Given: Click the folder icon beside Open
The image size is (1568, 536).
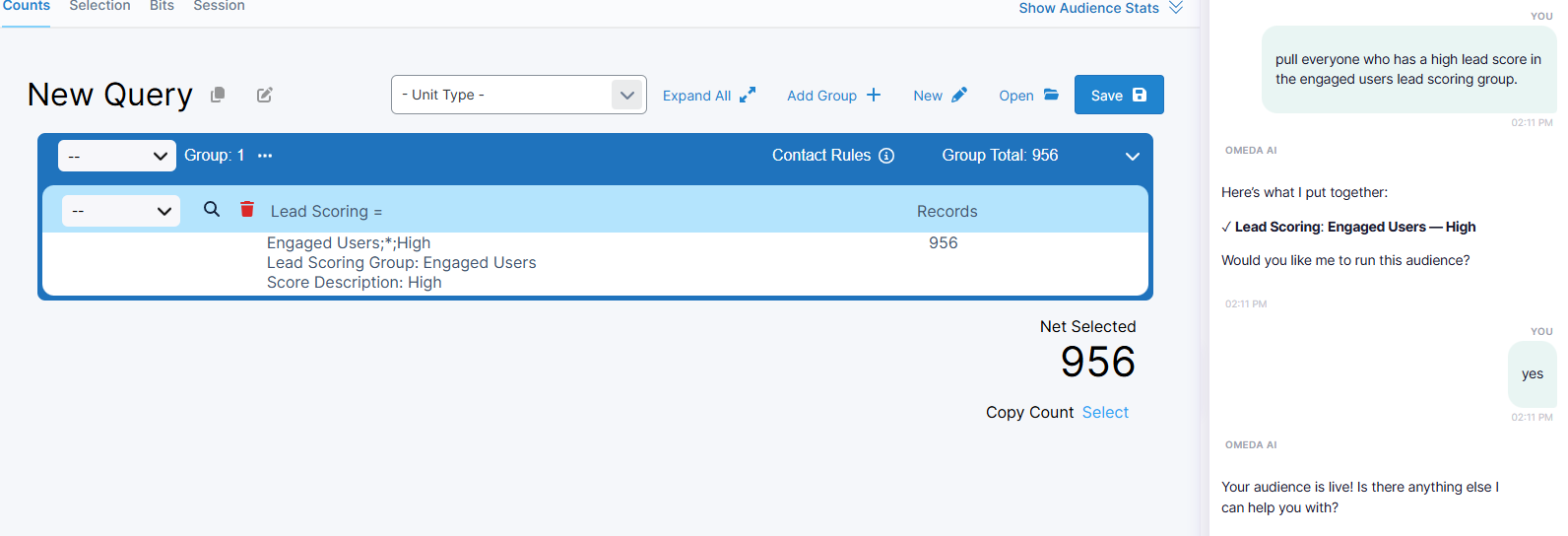Looking at the screenshot, I should (x=1051, y=95).
